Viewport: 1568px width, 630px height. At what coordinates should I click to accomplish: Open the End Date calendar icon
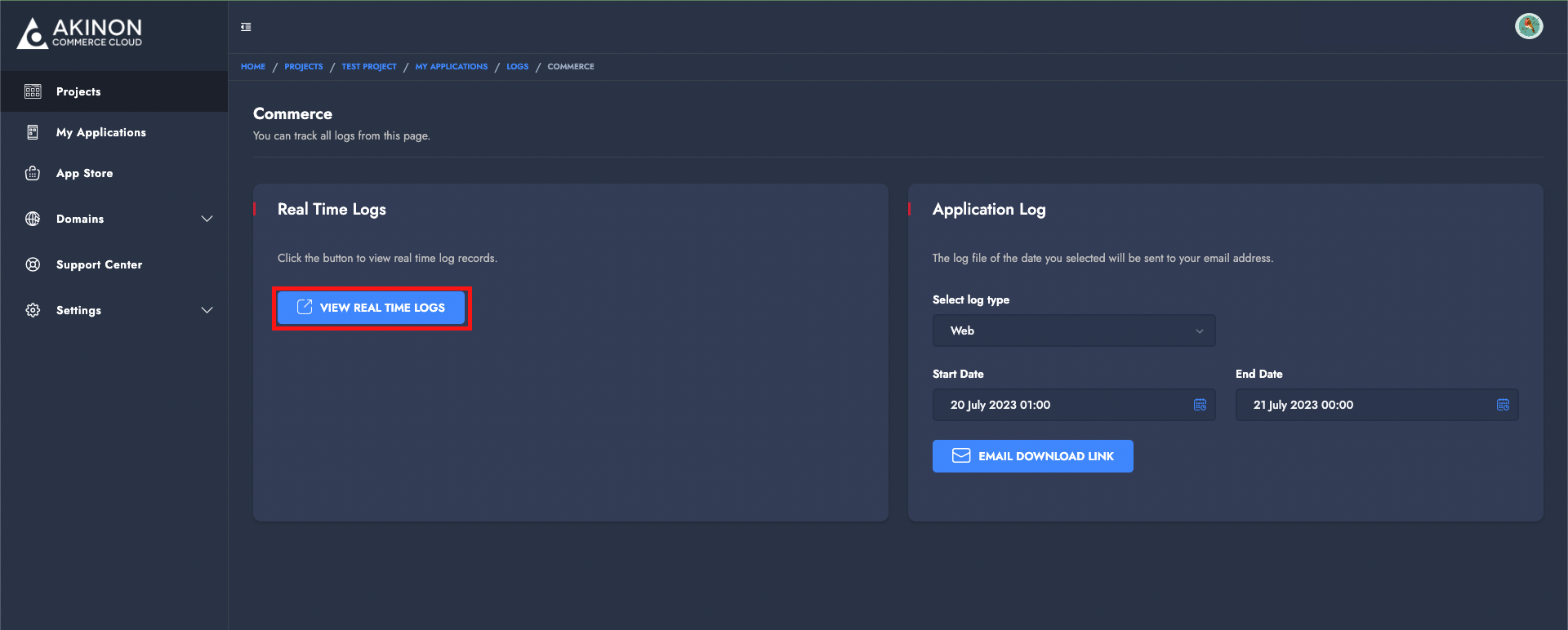point(1503,405)
